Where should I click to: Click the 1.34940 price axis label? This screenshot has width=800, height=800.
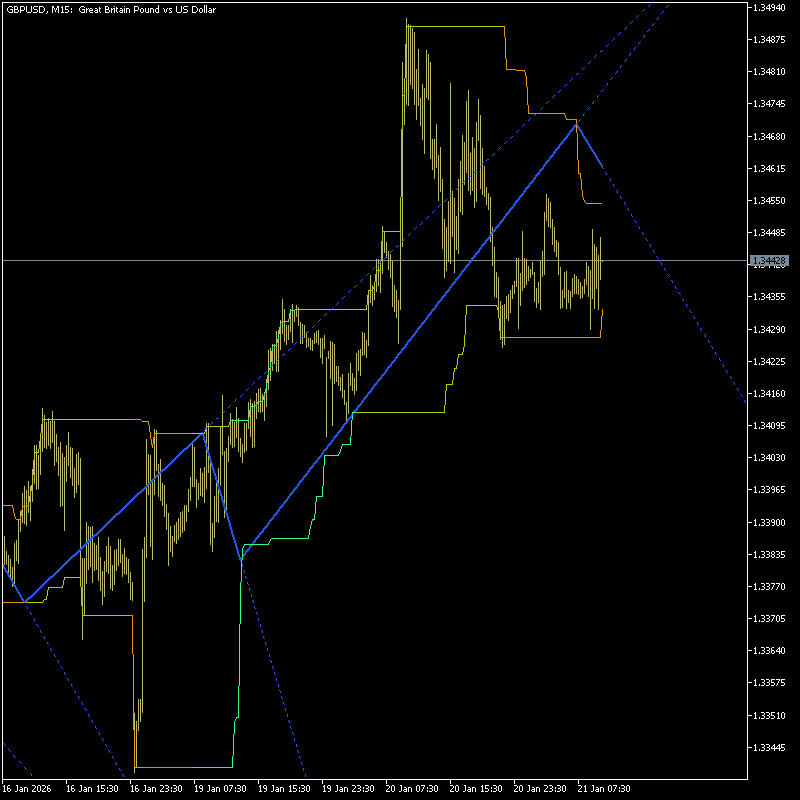pos(771,7)
